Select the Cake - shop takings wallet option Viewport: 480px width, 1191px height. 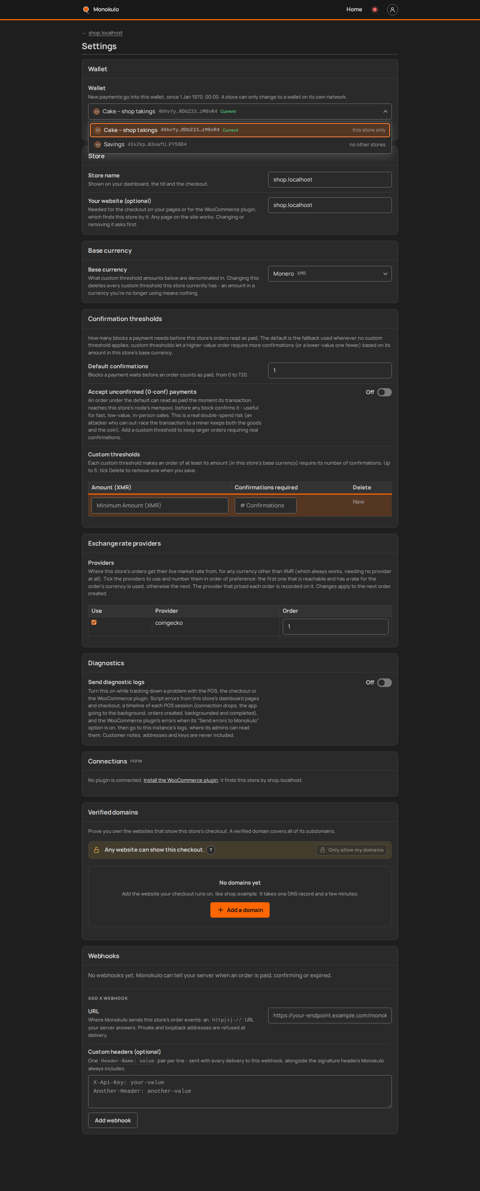[x=240, y=130]
